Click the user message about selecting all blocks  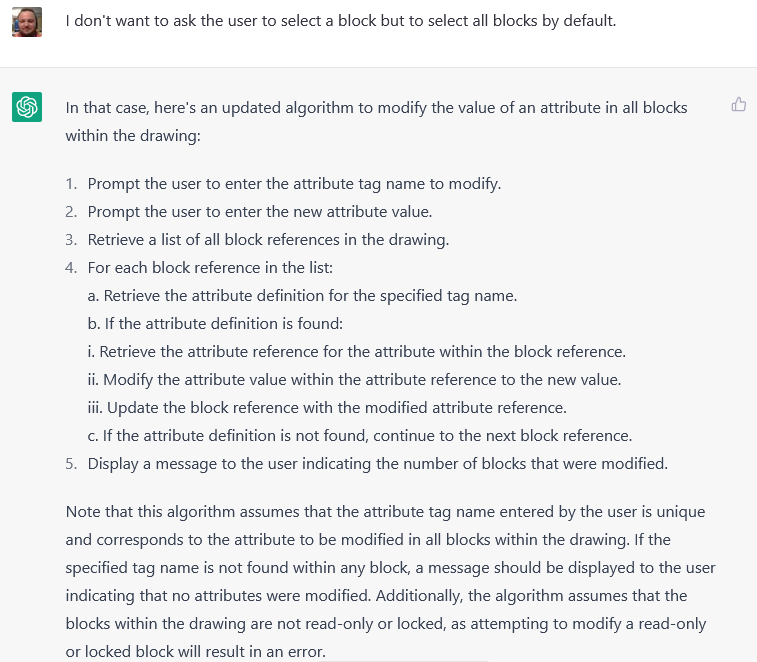tap(341, 21)
